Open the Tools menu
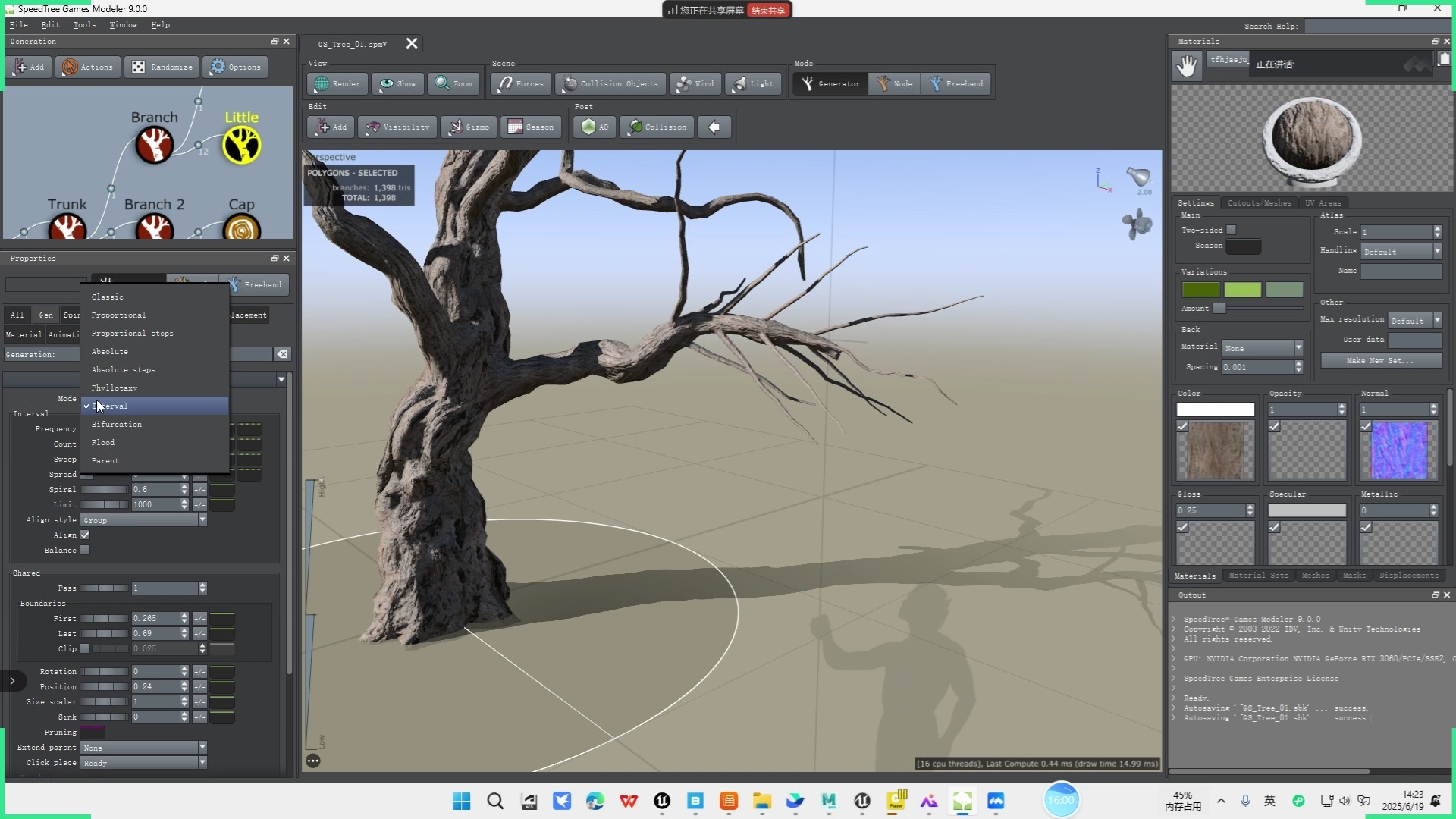This screenshot has height=819, width=1456. click(84, 25)
